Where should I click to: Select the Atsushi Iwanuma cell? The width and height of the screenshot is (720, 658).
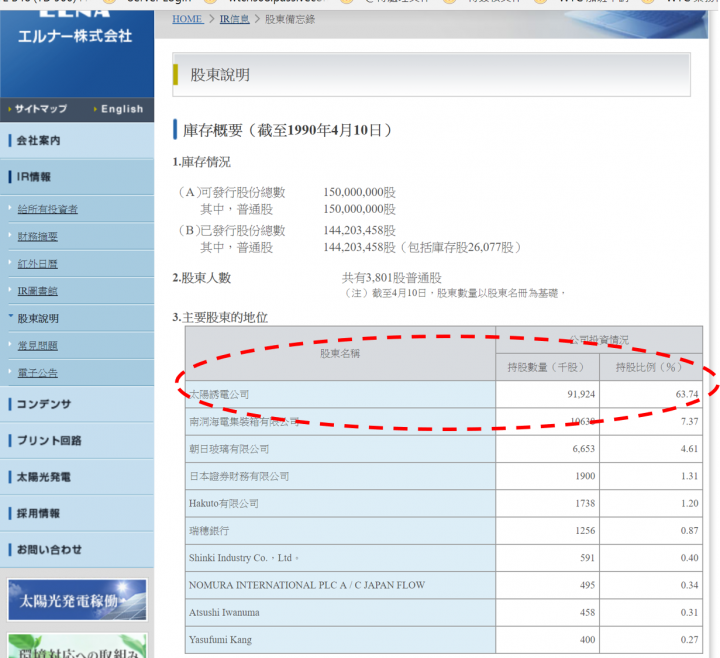340,613
